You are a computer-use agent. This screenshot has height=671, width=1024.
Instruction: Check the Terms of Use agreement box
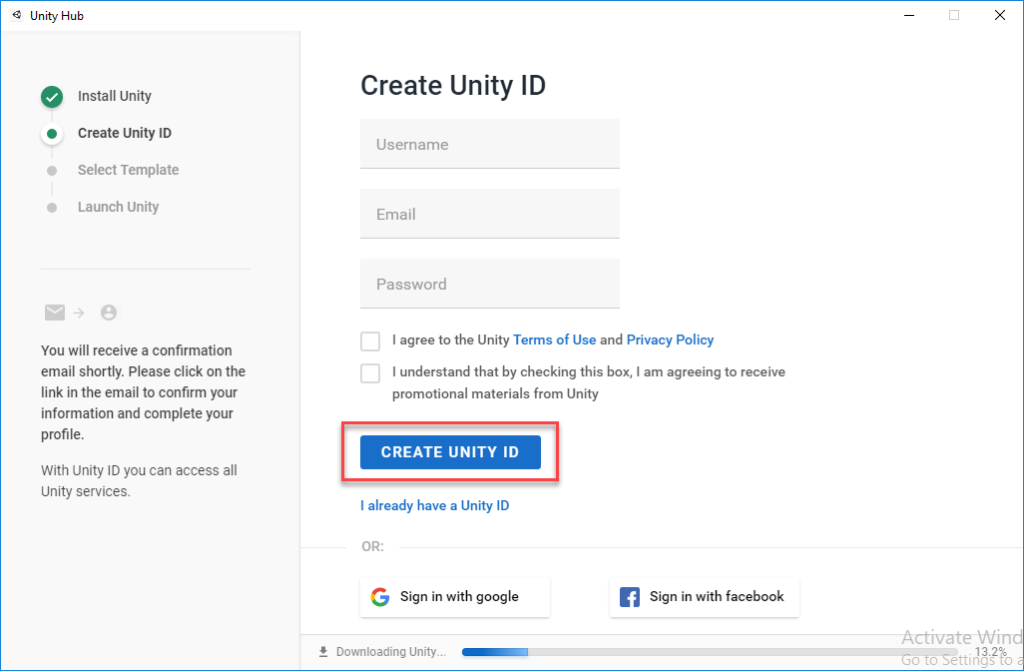371,341
